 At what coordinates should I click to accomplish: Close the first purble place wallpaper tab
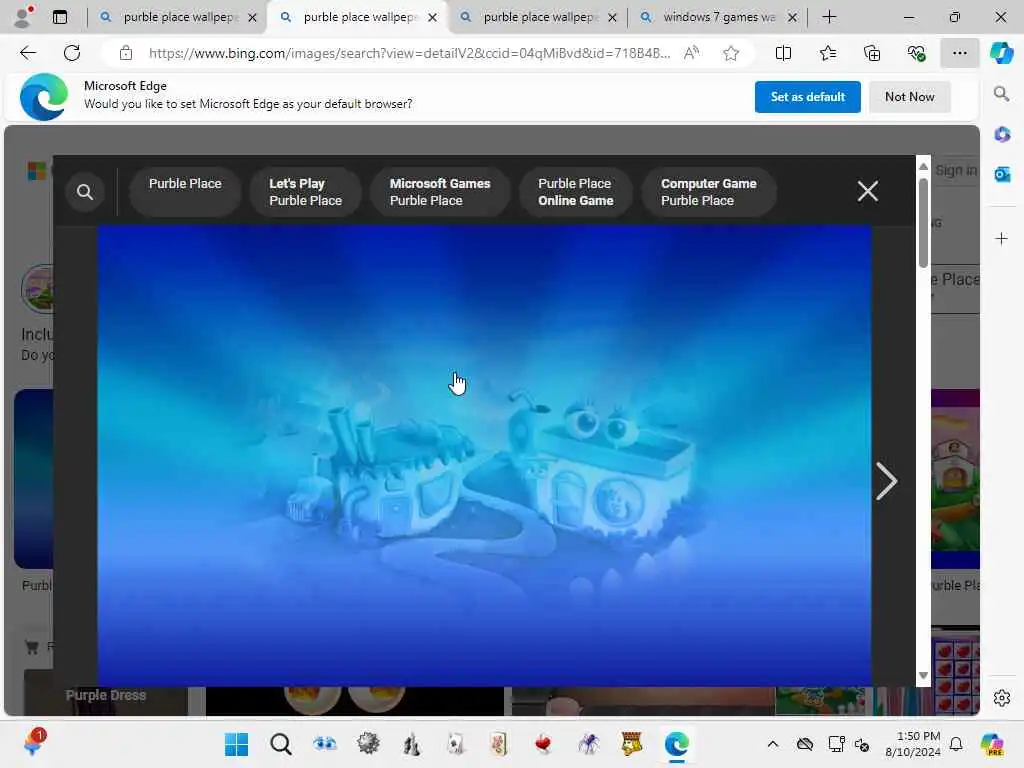tap(253, 18)
